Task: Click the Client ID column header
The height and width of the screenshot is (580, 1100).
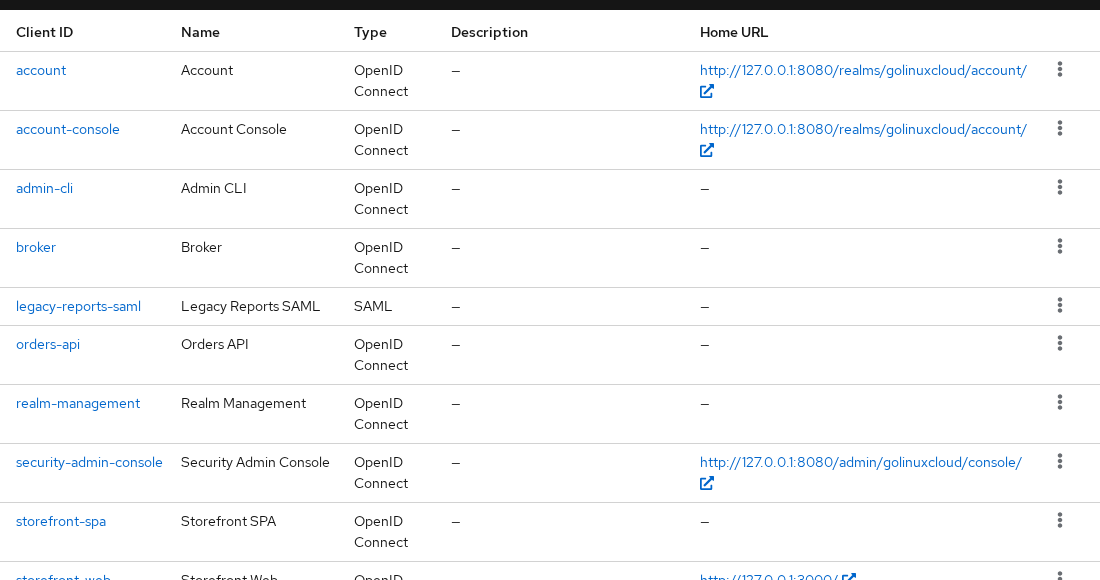Action: (44, 32)
